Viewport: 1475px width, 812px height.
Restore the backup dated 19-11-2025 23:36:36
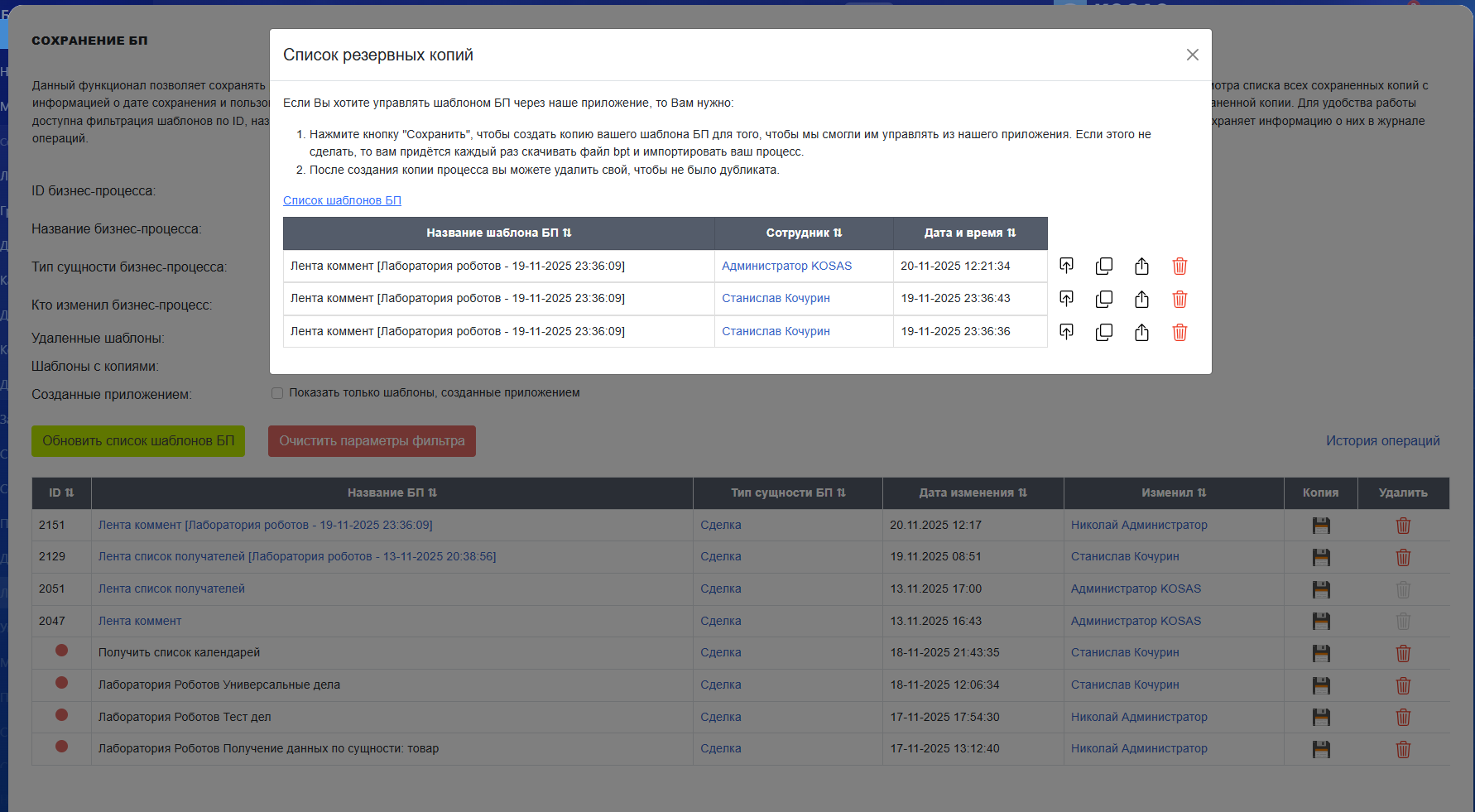pos(1066,332)
